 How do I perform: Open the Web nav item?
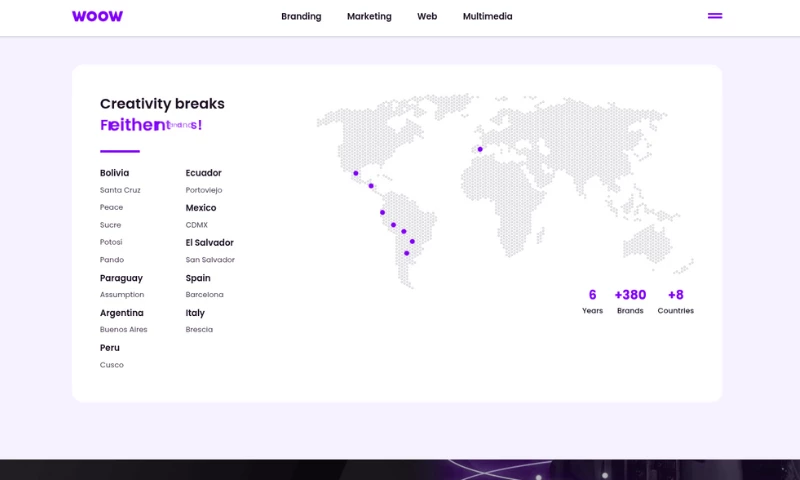coord(427,16)
